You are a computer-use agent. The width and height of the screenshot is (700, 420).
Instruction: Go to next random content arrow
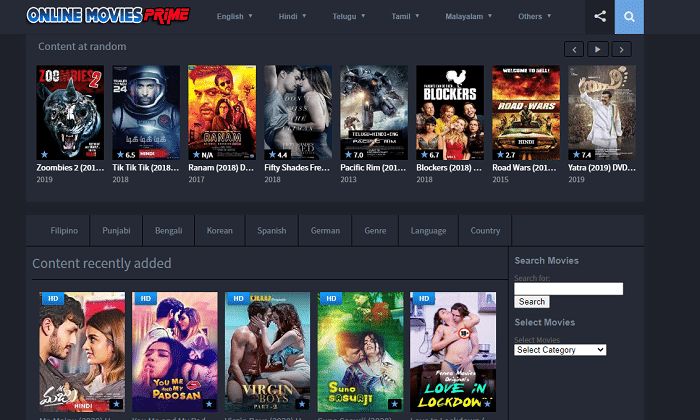(x=621, y=49)
